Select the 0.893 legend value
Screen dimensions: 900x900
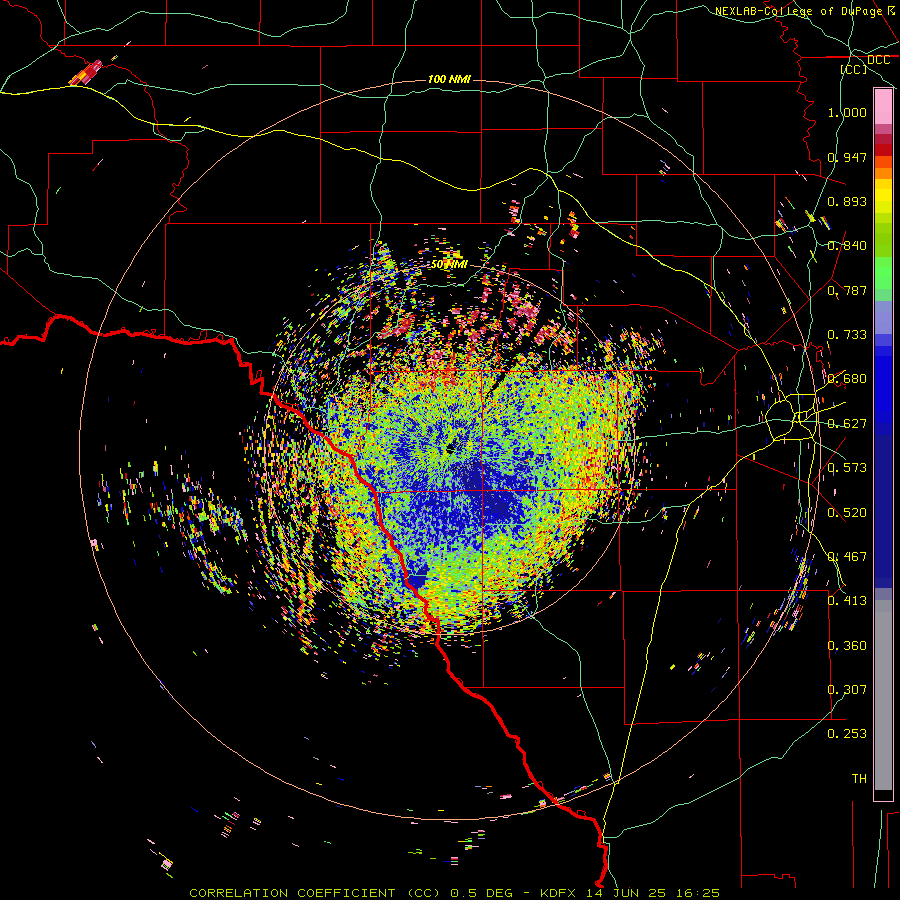847,201
